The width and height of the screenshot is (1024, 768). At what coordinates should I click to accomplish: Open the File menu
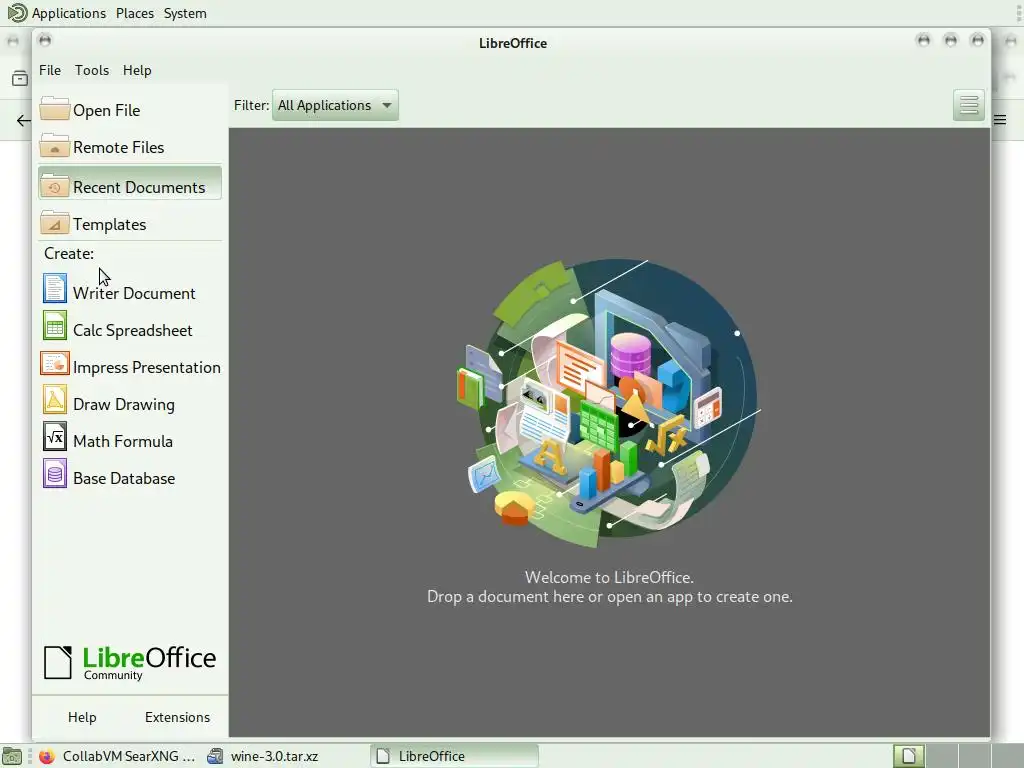point(50,70)
